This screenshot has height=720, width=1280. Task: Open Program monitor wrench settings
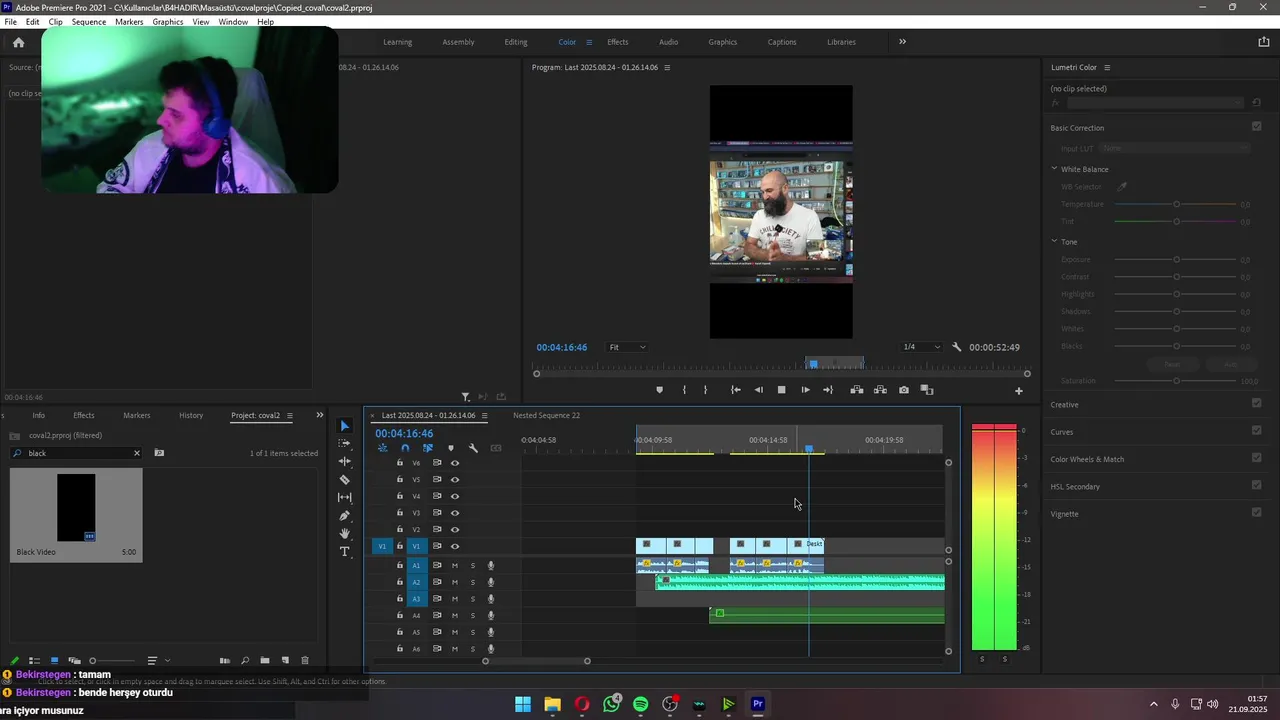tap(956, 347)
